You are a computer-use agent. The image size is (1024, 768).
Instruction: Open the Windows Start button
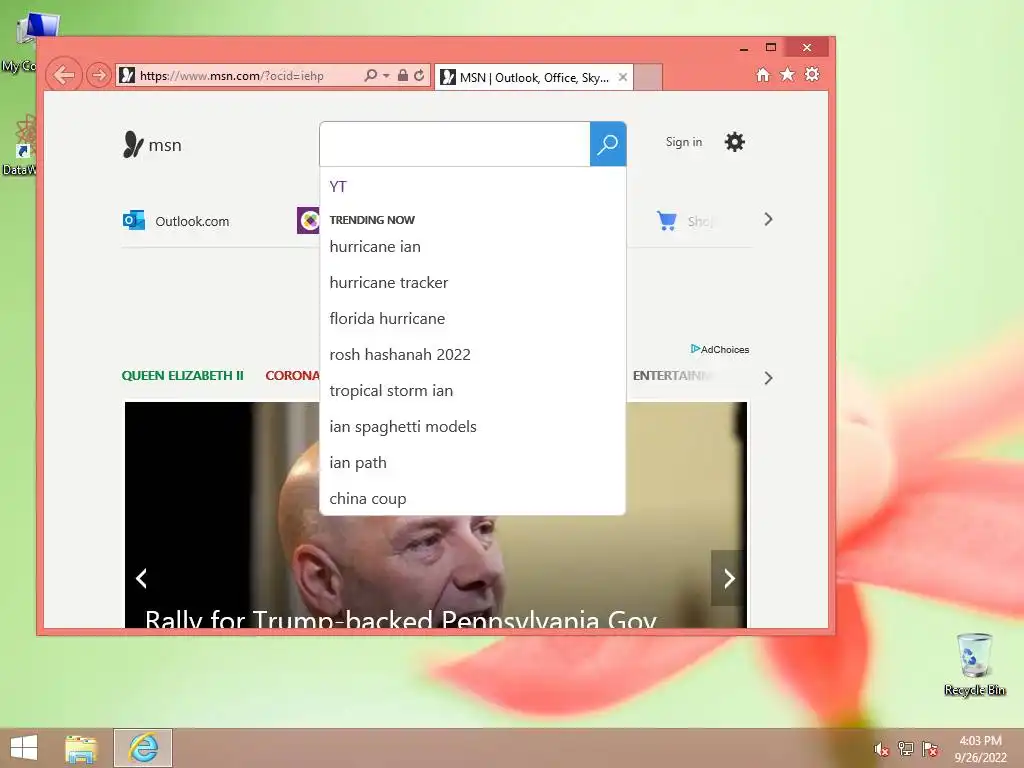tap(24, 748)
